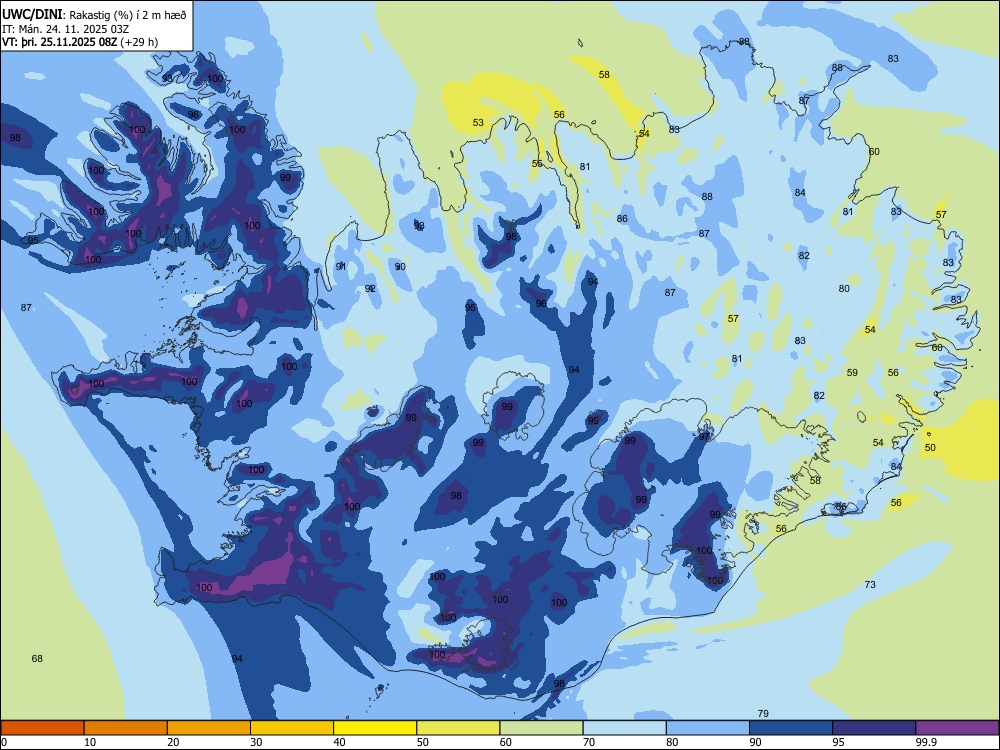The height and width of the screenshot is (750, 1000).
Task: Click the orange 10–20 legend swatch
Action: point(126,728)
